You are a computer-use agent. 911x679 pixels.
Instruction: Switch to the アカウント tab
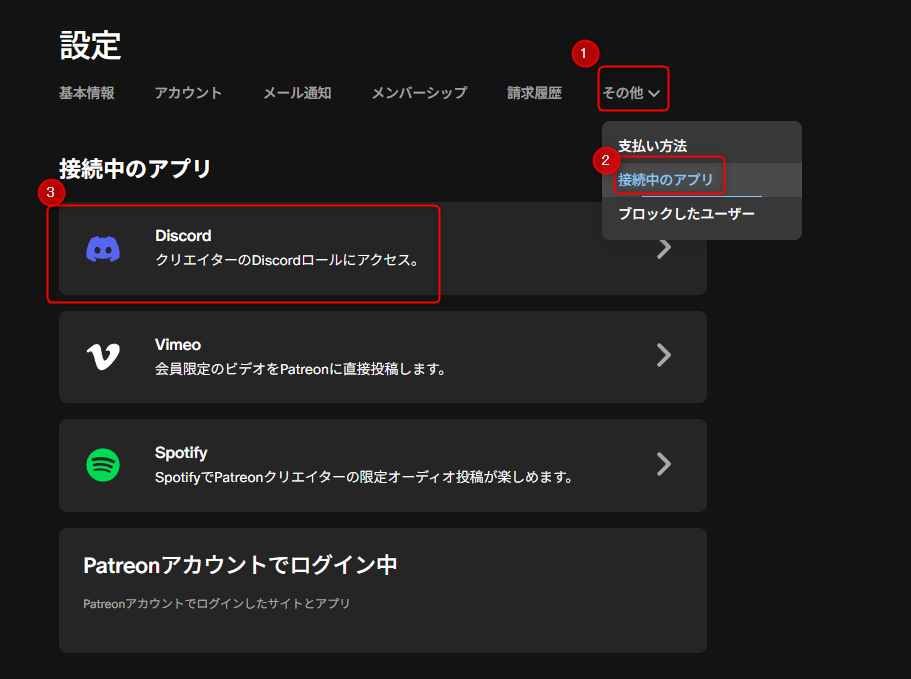tap(188, 93)
